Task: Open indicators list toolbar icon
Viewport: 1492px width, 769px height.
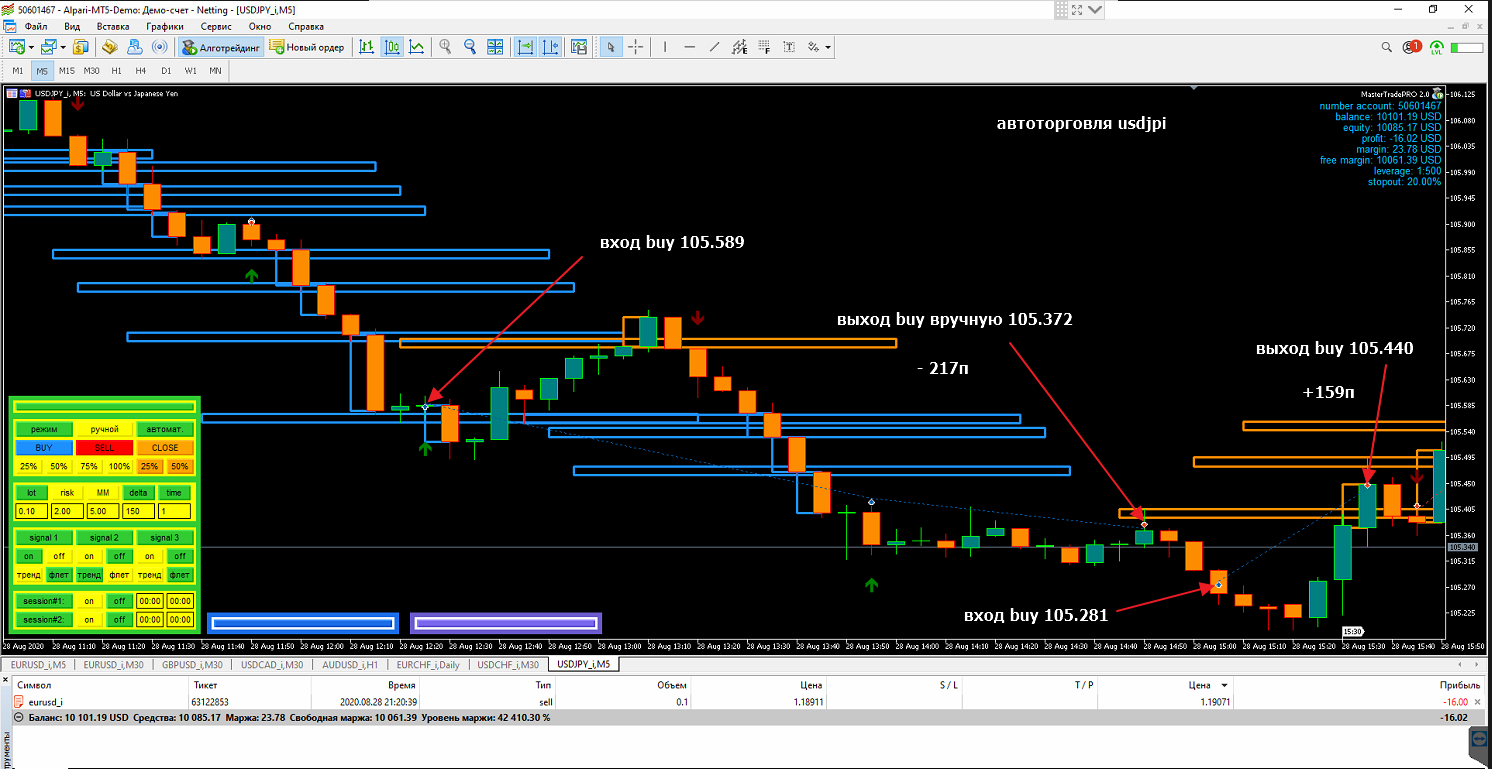Action: [578, 47]
